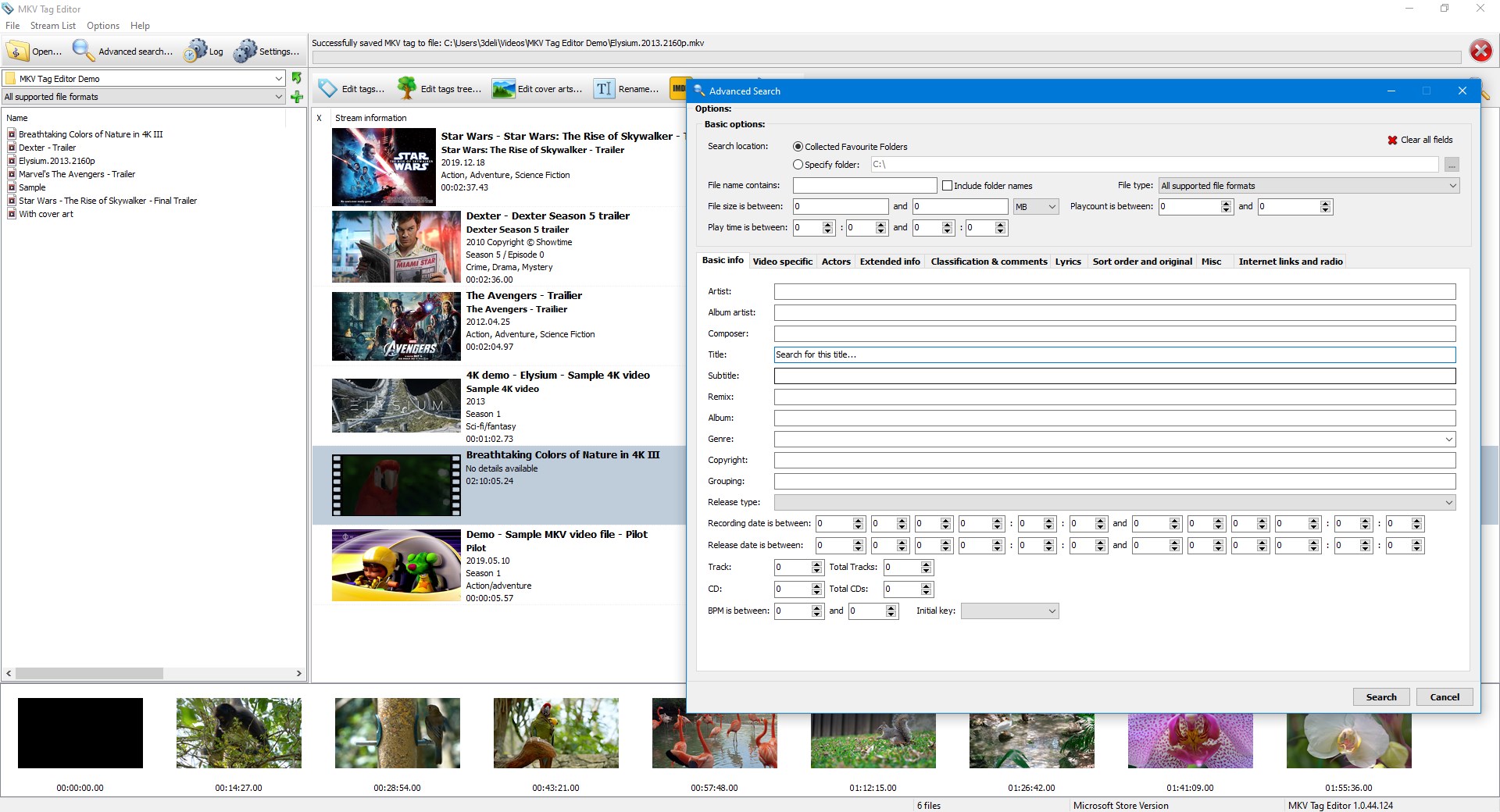Switch to the Extended info tab
Viewport: 1500px width, 812px height.
click(x=890, y=262)
